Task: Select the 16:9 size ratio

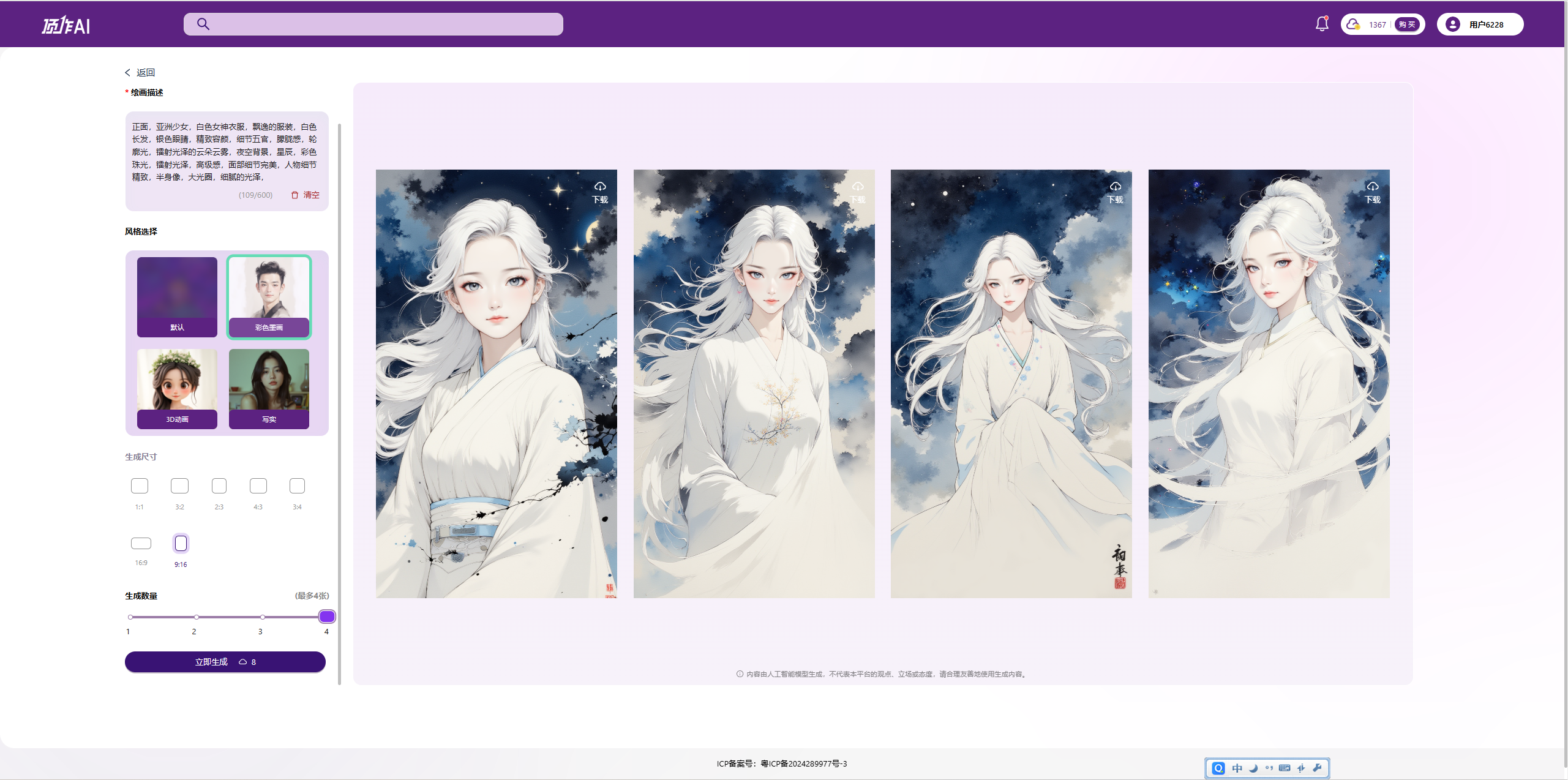Action: [x=141, y=543]
